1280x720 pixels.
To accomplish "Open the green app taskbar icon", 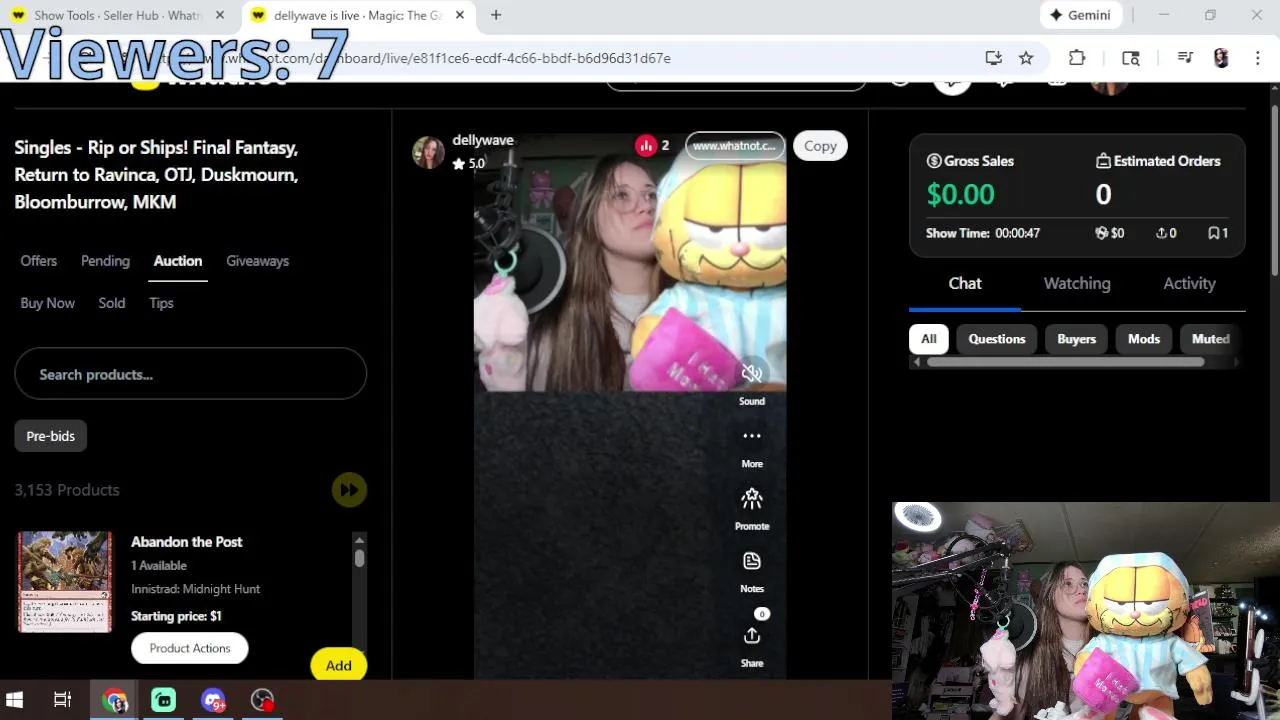I will (164, 700).
